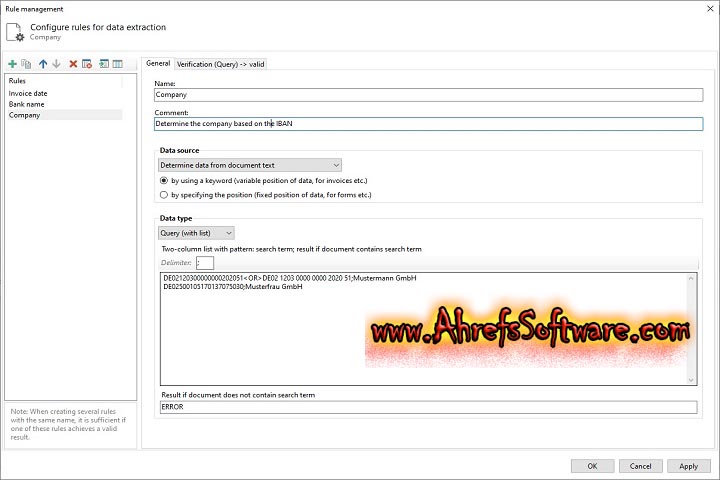Select the Bank name rule
Viewport: 720px width, 480px height.
click(x=64, y=104)
